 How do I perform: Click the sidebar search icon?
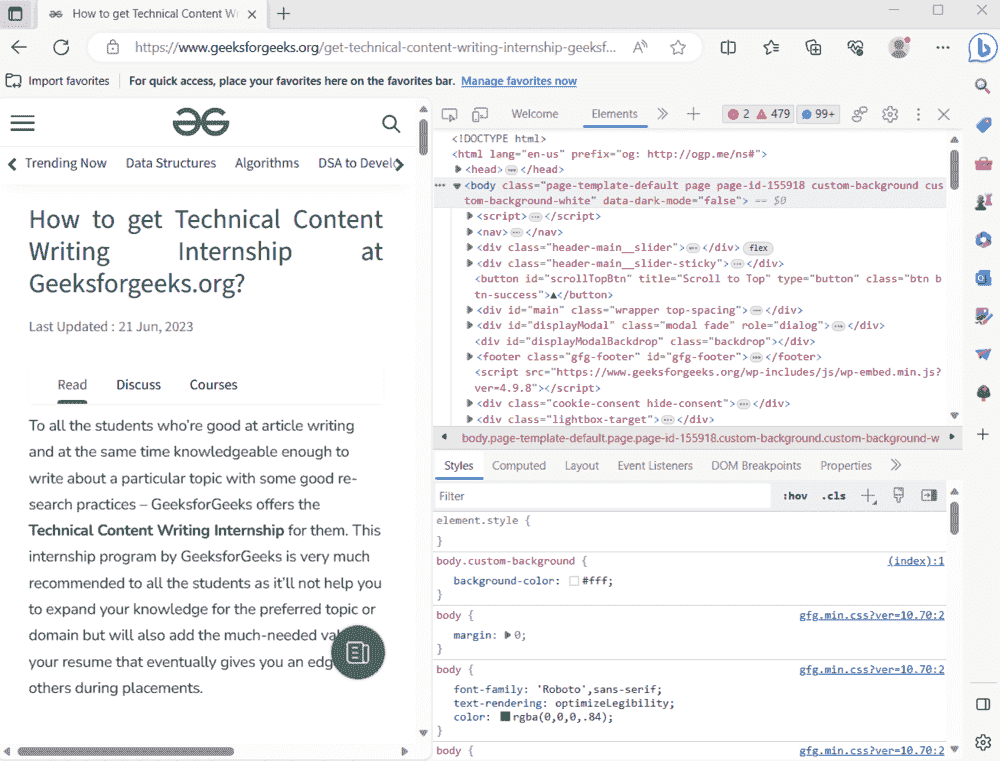[x=983, y=86]
